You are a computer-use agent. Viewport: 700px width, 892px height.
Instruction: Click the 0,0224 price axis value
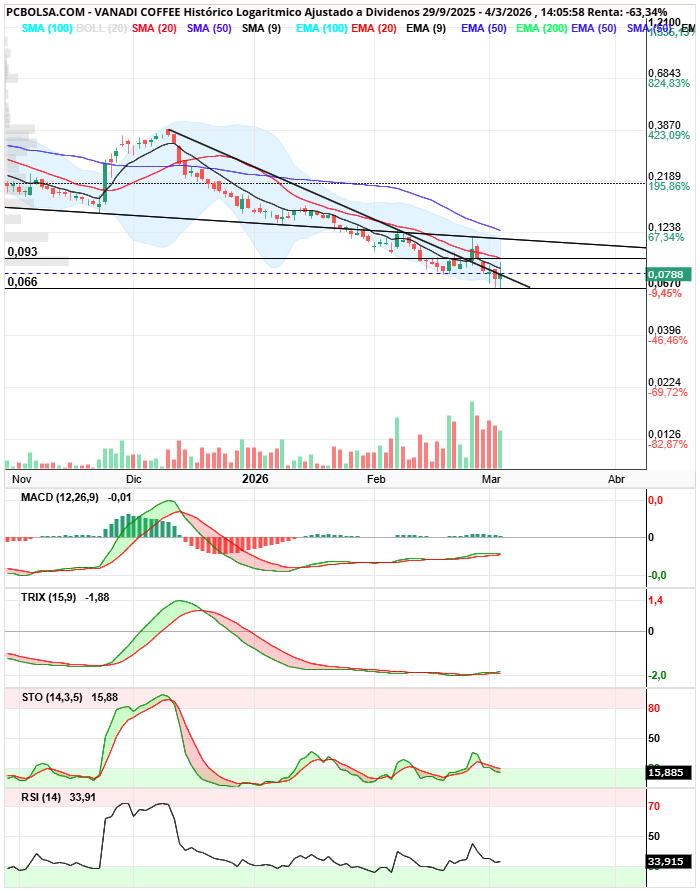[x=665, y=382]
